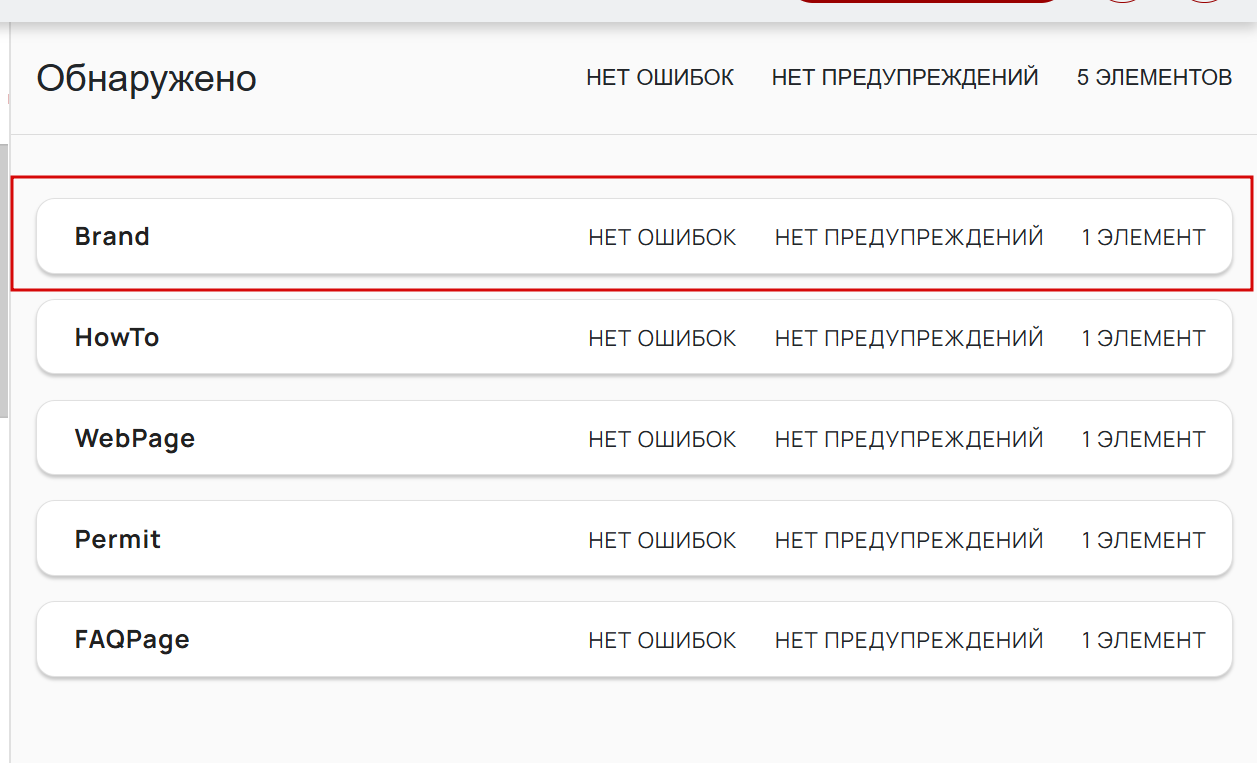The width and height of the screenshot is (1257, 763).
Task: Click НЕТ ОШИБОК in the Brand row
Action: tap(662, 238)
